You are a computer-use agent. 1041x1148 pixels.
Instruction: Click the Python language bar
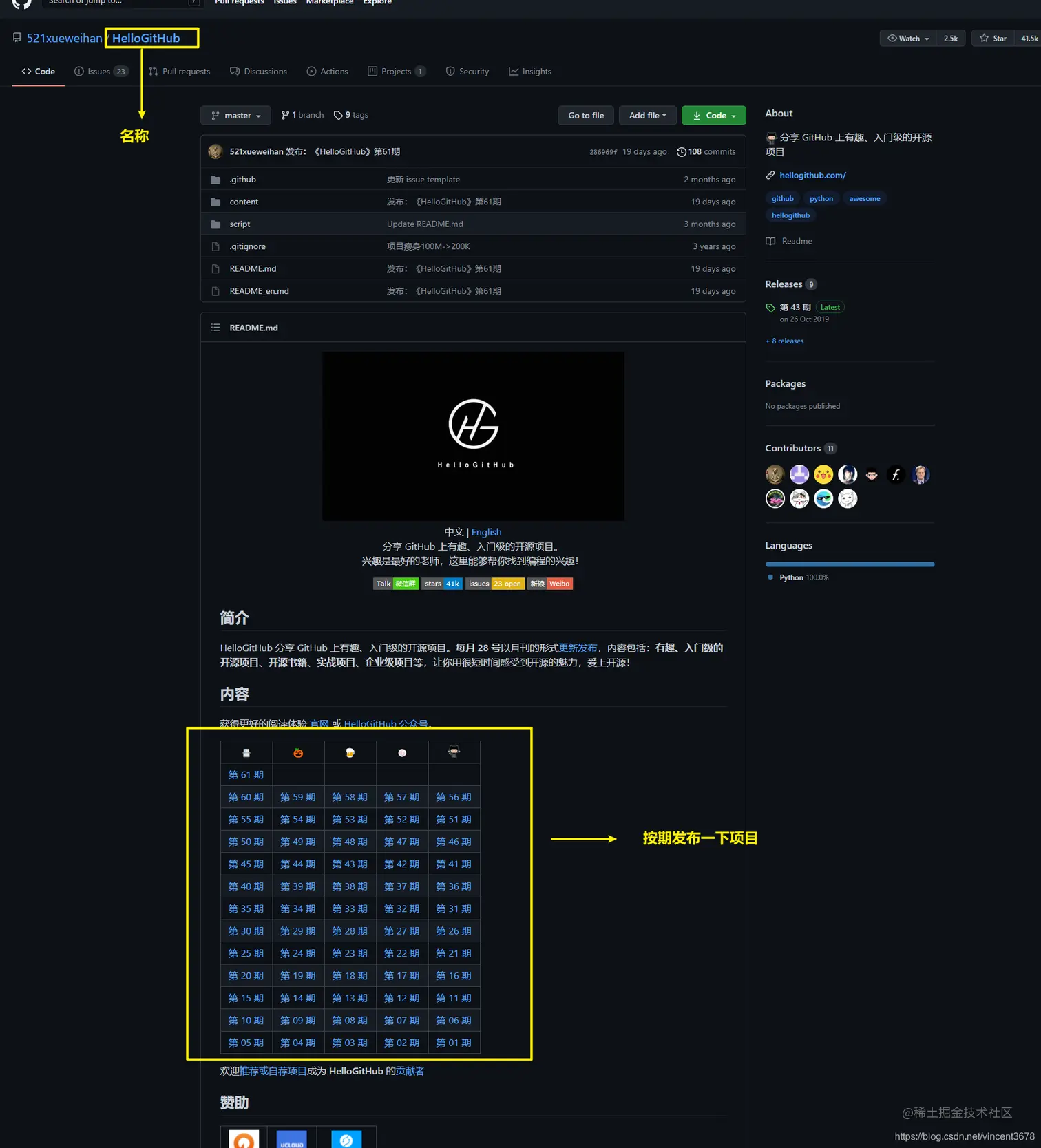(850, 564)
